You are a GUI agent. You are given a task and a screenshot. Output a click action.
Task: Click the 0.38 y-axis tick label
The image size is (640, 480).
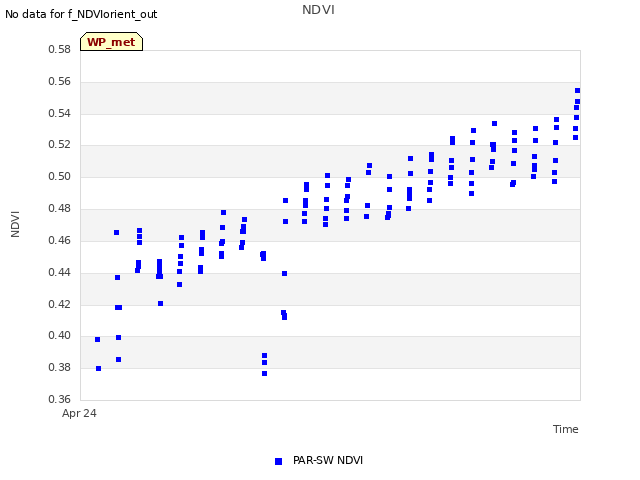click(59, 367)
